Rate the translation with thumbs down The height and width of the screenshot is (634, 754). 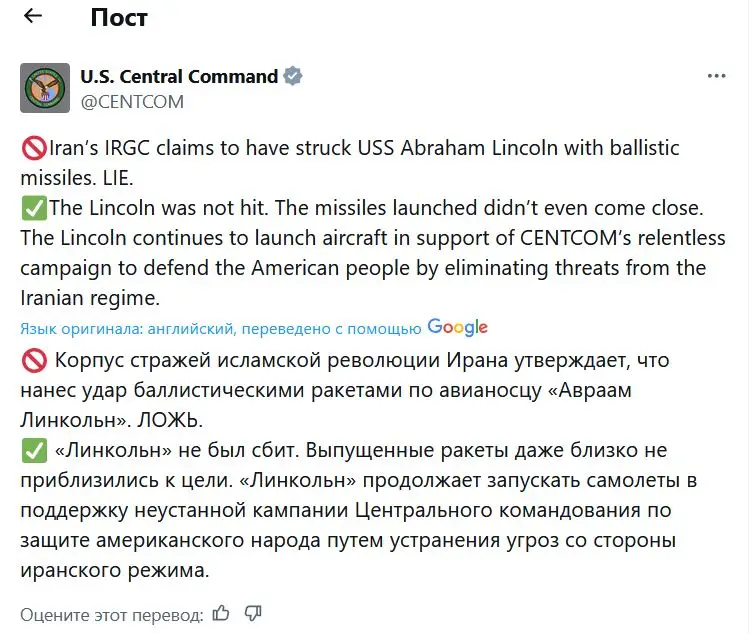(x=253, y=612)
